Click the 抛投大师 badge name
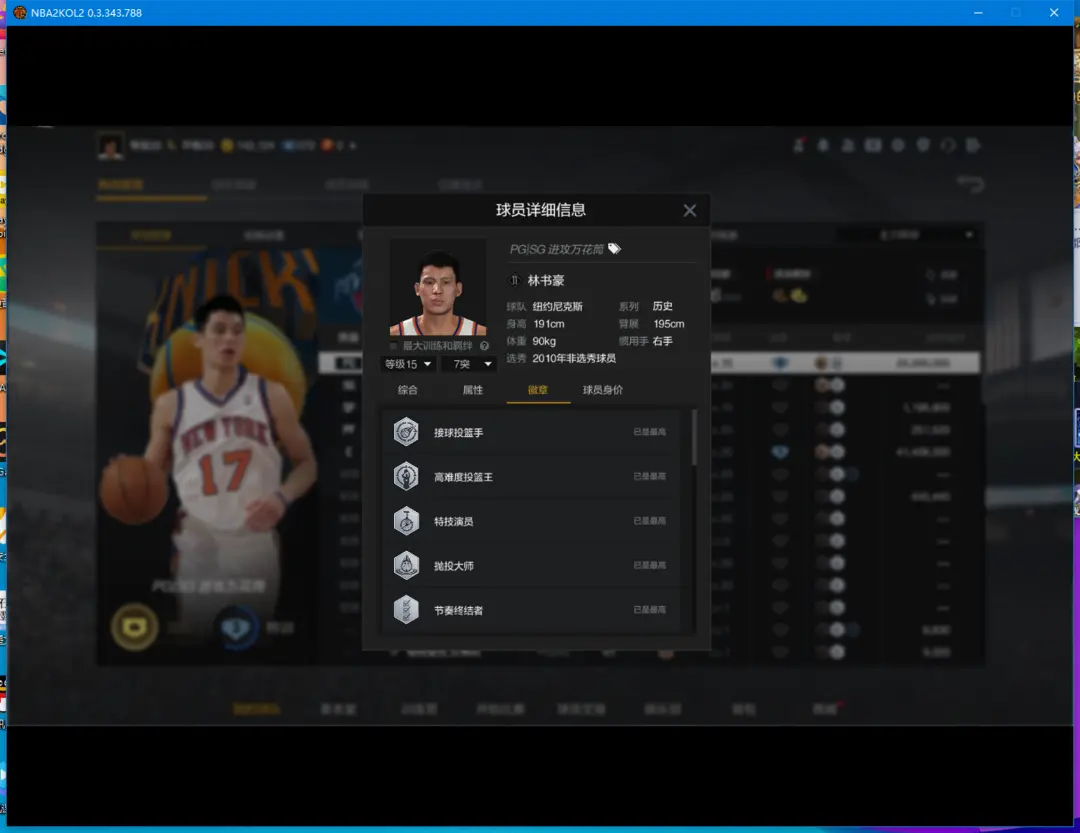The width and height of the screenshot is (1080, 833). pos(453,566)
